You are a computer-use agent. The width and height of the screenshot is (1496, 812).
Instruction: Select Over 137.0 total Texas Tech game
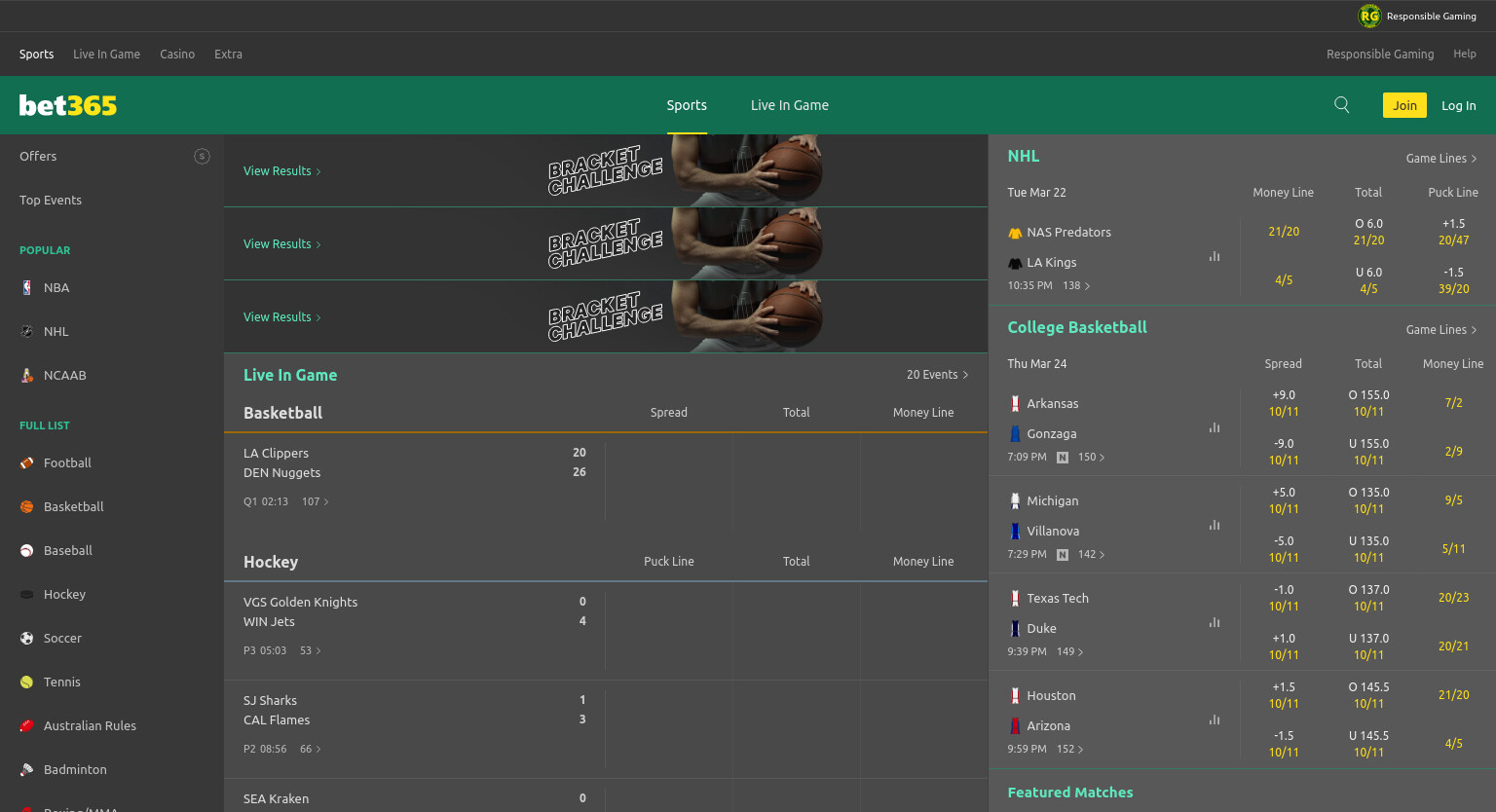coord(1368,598)
